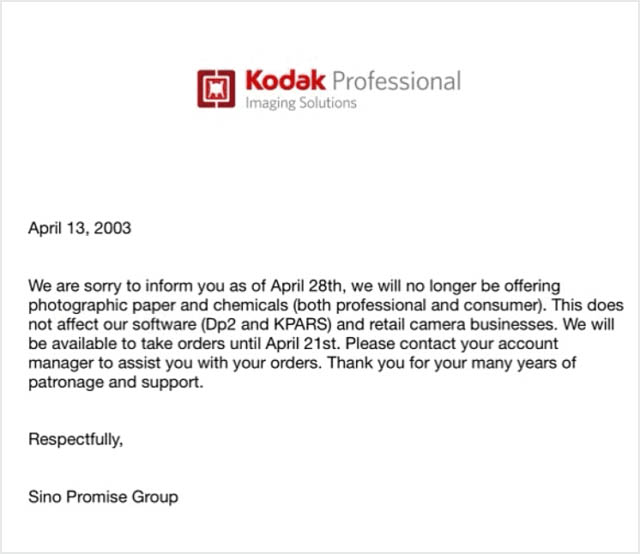
Task: Click the April 13, 2003 date line
Action: [80, 228]
